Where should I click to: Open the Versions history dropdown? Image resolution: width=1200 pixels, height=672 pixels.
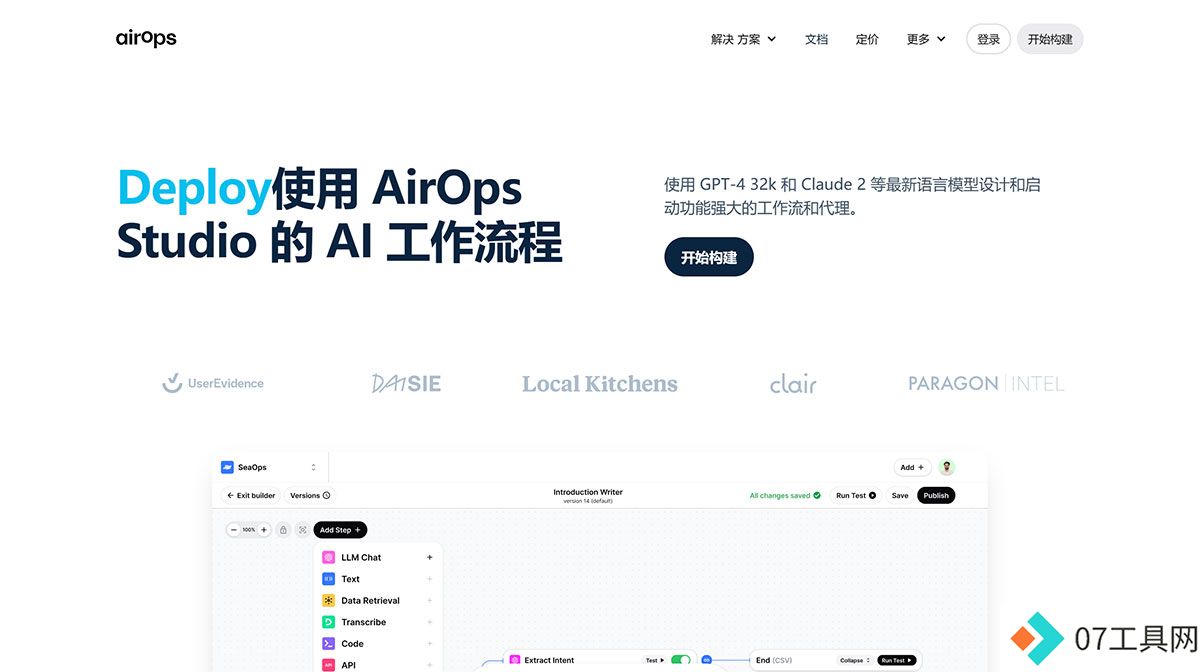coord(310,495)
